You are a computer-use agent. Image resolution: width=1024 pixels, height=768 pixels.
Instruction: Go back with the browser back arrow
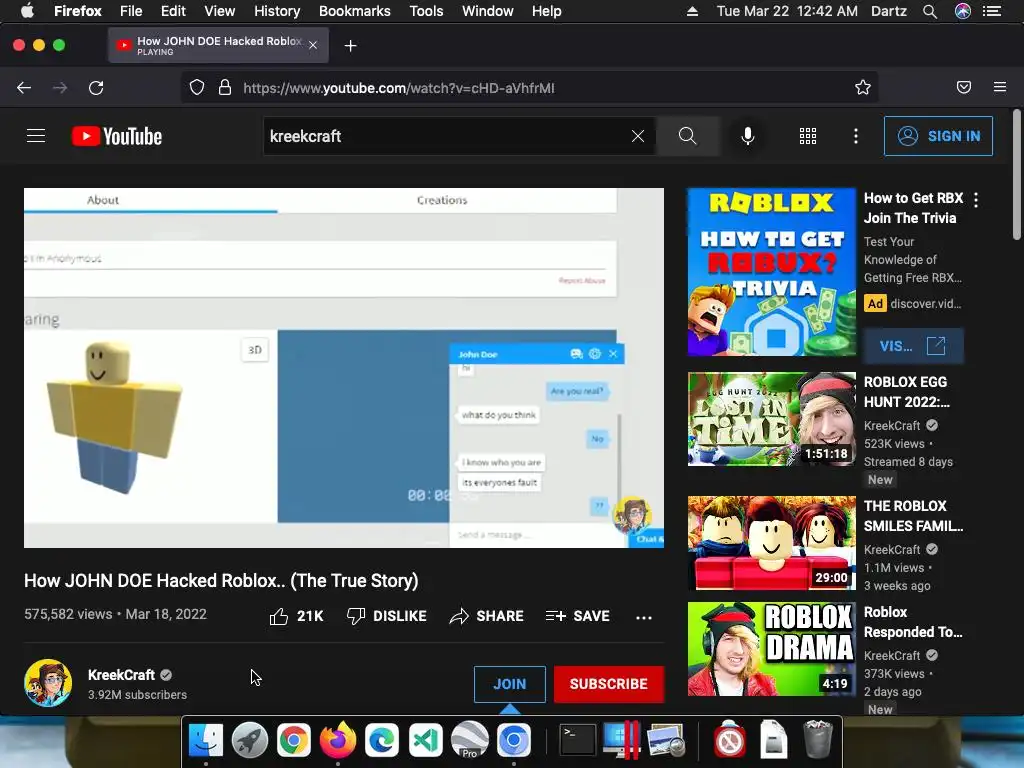24,88
